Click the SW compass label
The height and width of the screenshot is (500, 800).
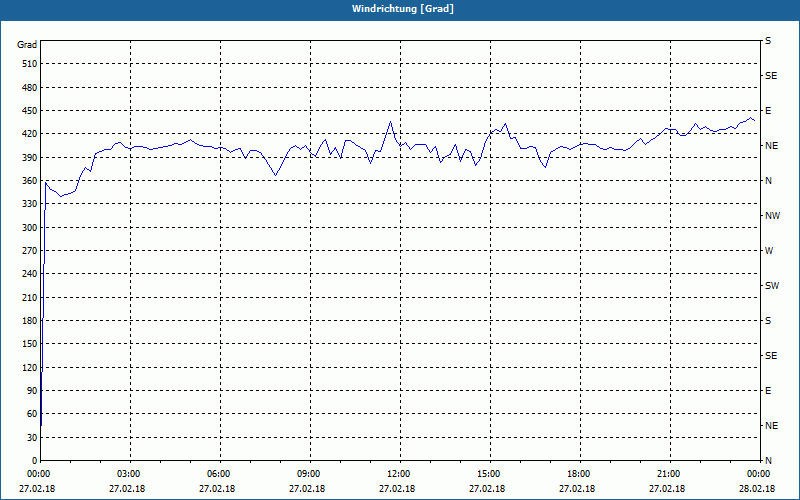click(x=772, y=286)
